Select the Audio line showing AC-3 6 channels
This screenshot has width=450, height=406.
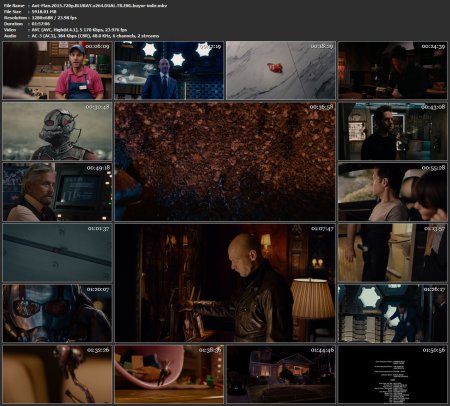point(81,36)
